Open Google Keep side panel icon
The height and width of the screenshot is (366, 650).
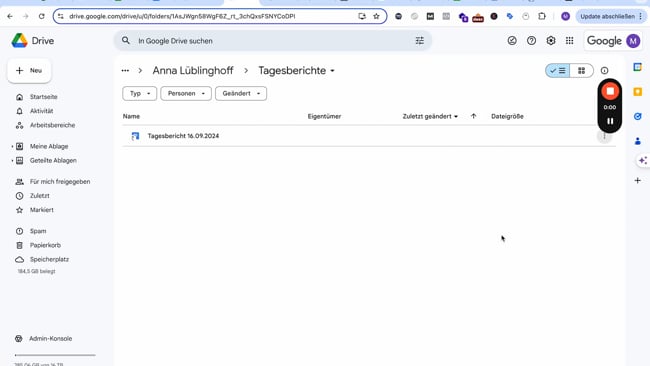coord(638,92)
